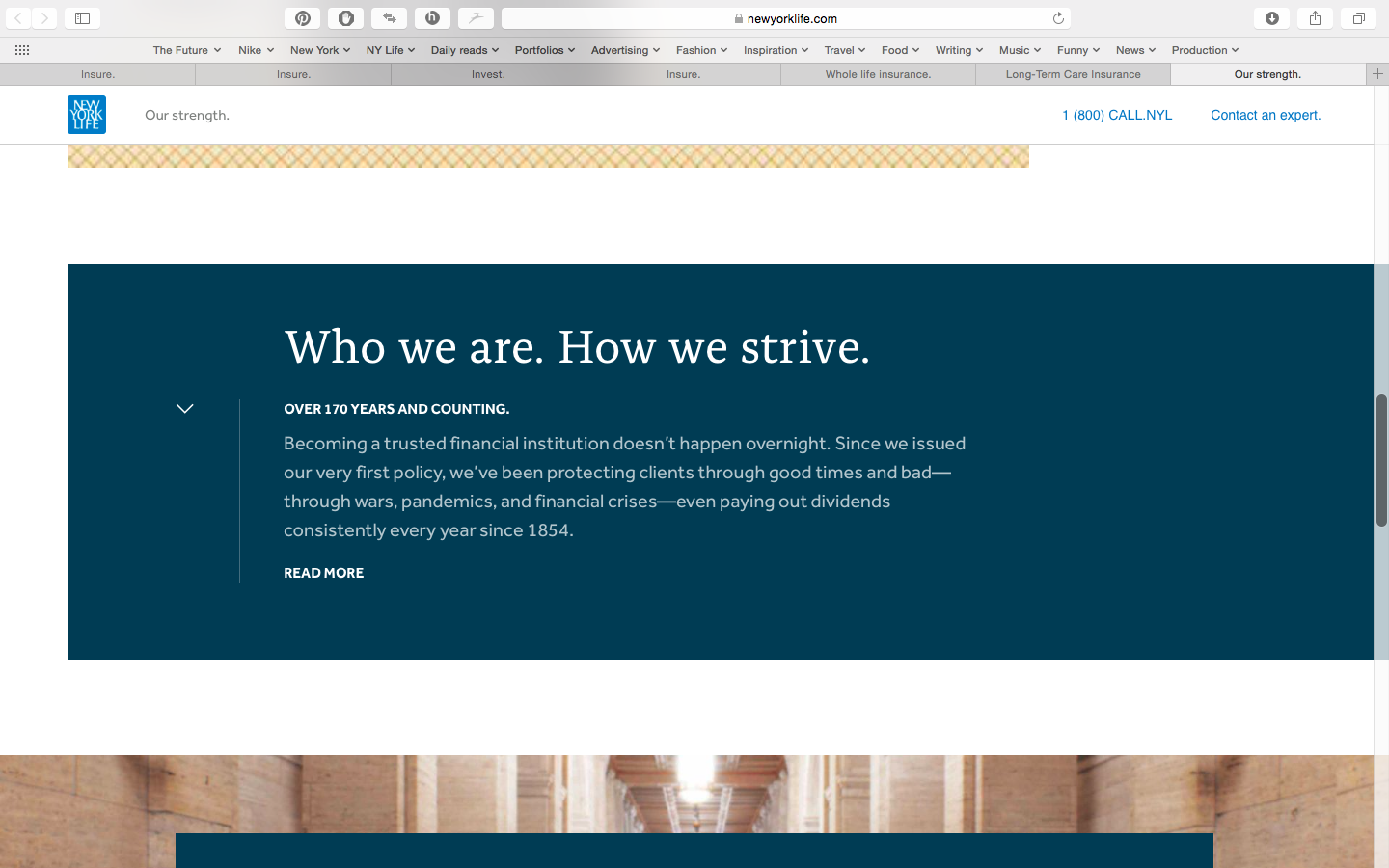1389x868 pixels.
Task: Switch to the Whole life insurance. tab
Action: 878,74
